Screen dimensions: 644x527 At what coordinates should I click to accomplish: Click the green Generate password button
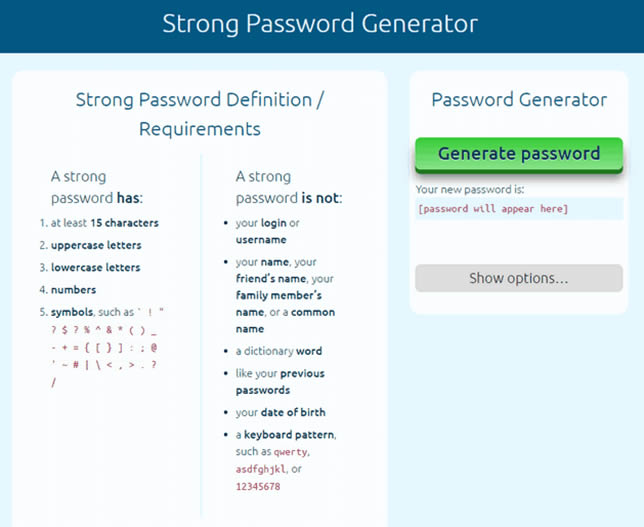pyautogui.click(x=518, y=154)
